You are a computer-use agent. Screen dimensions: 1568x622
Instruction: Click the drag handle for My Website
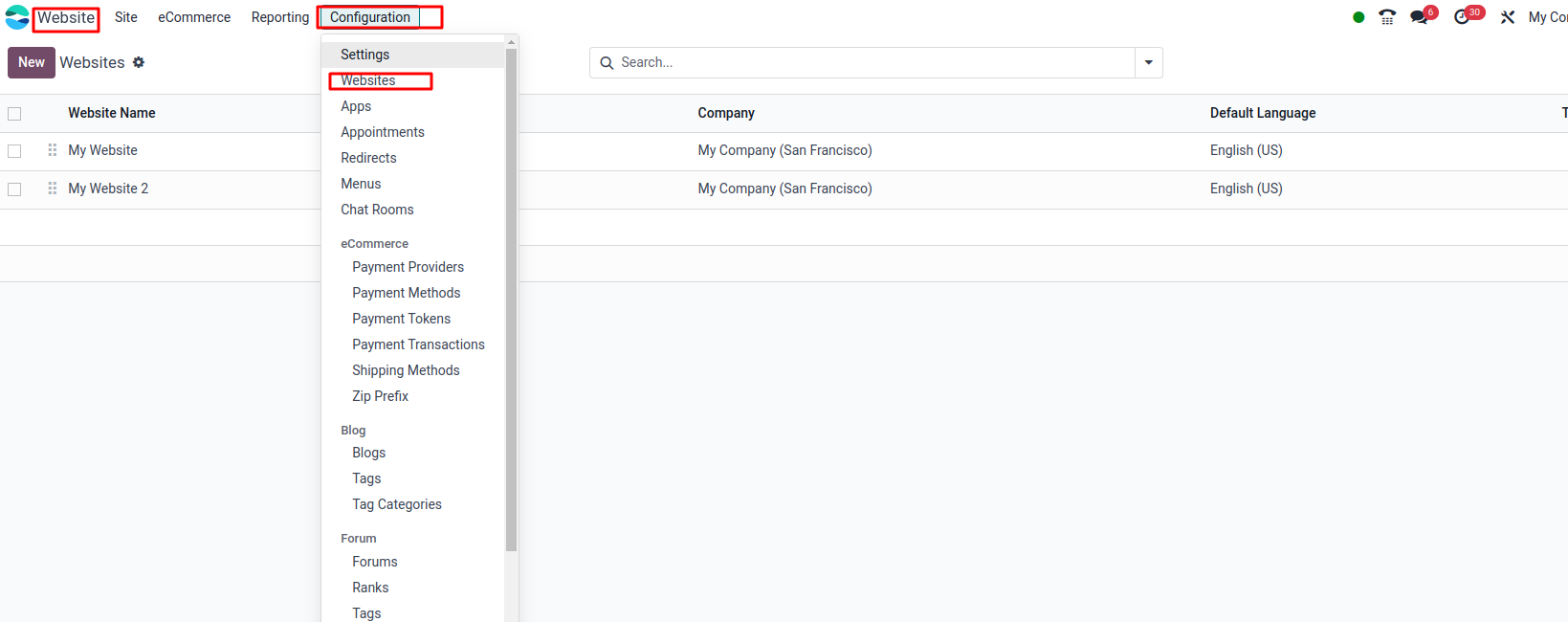click(53, 150)
